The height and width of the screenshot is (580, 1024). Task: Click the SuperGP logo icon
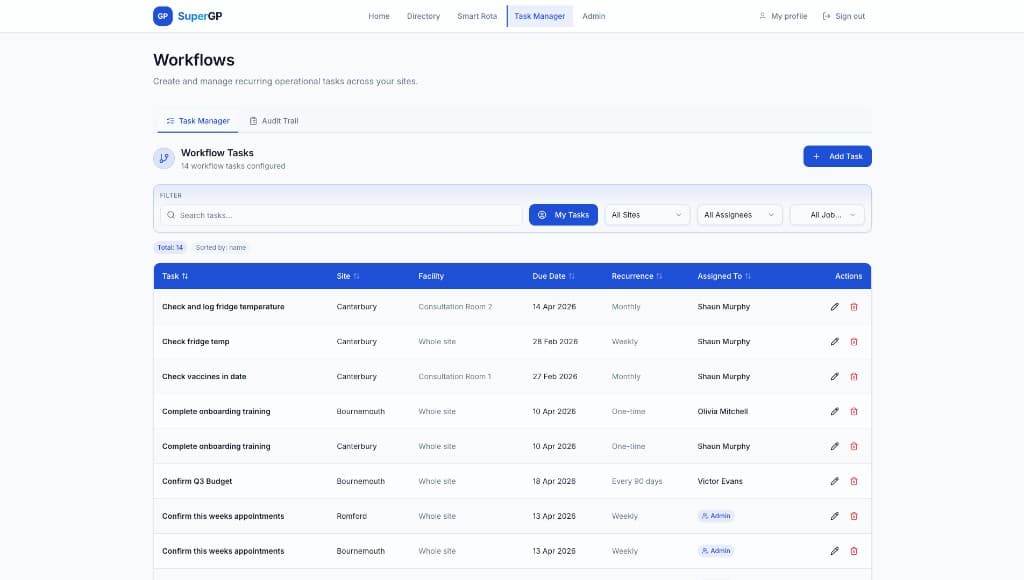163,16
